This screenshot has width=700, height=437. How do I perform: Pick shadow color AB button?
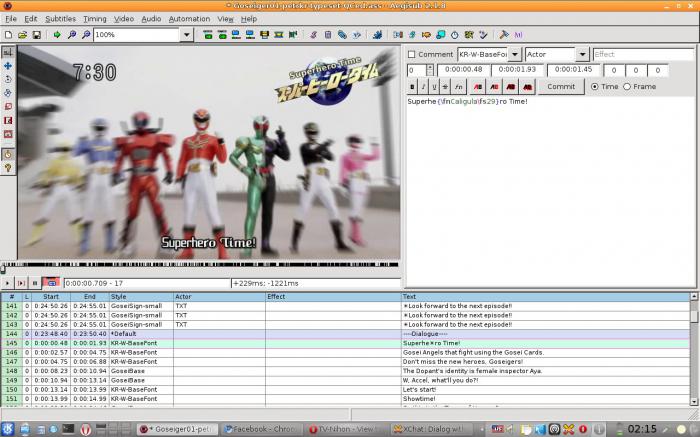pyautogui.click(x=527, y=87)
